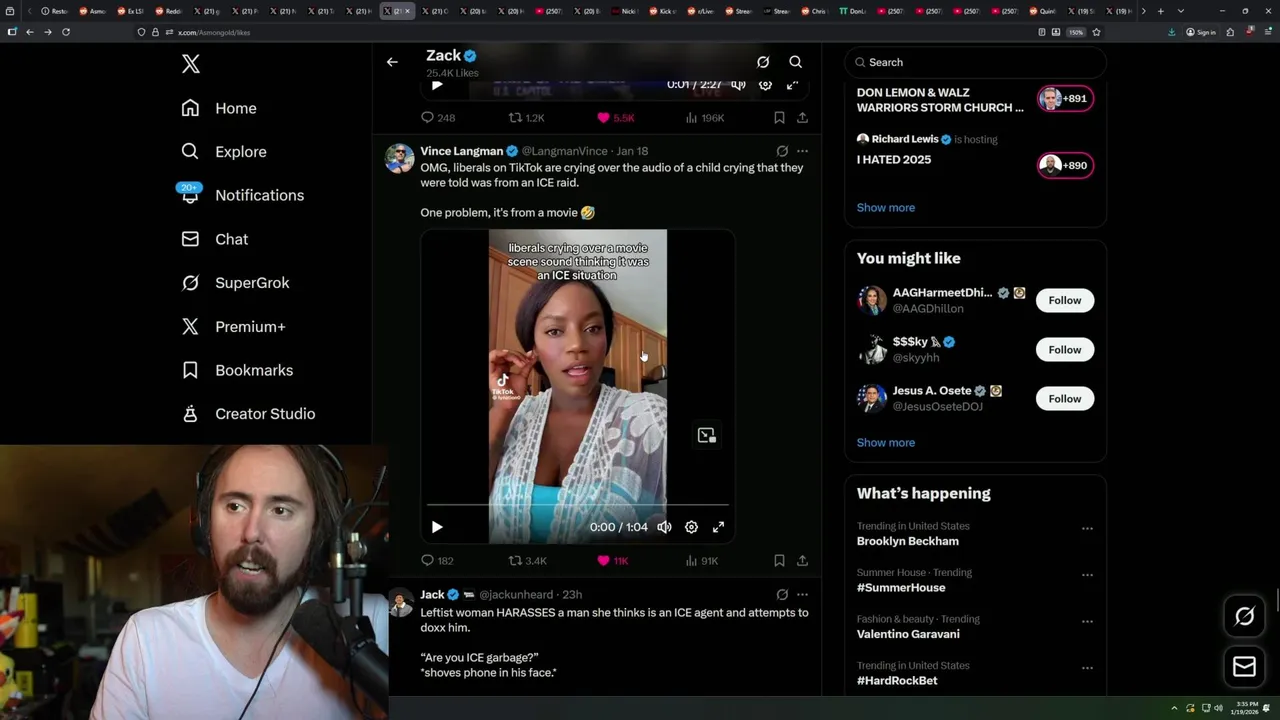Unlike Vince Langman's post with 11K likes
The image size is (1280, 720).
click(612, 561)
